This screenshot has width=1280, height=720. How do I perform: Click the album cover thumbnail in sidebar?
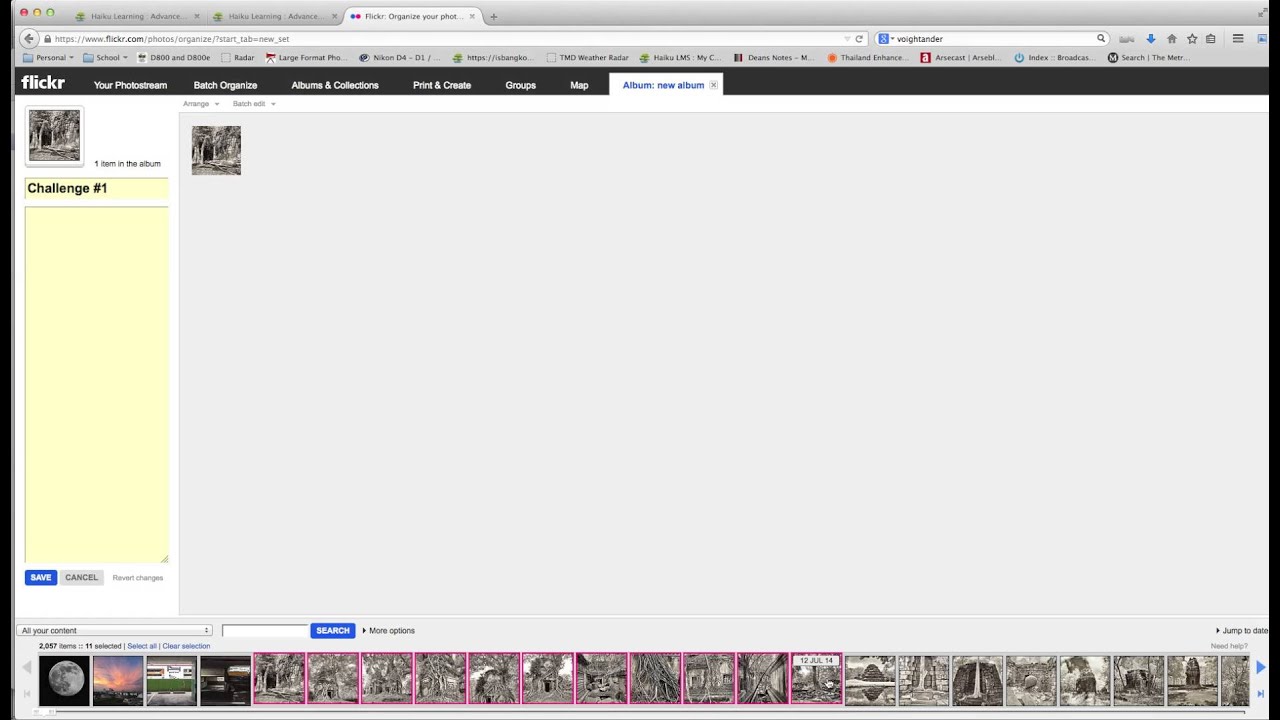(54, 136)
